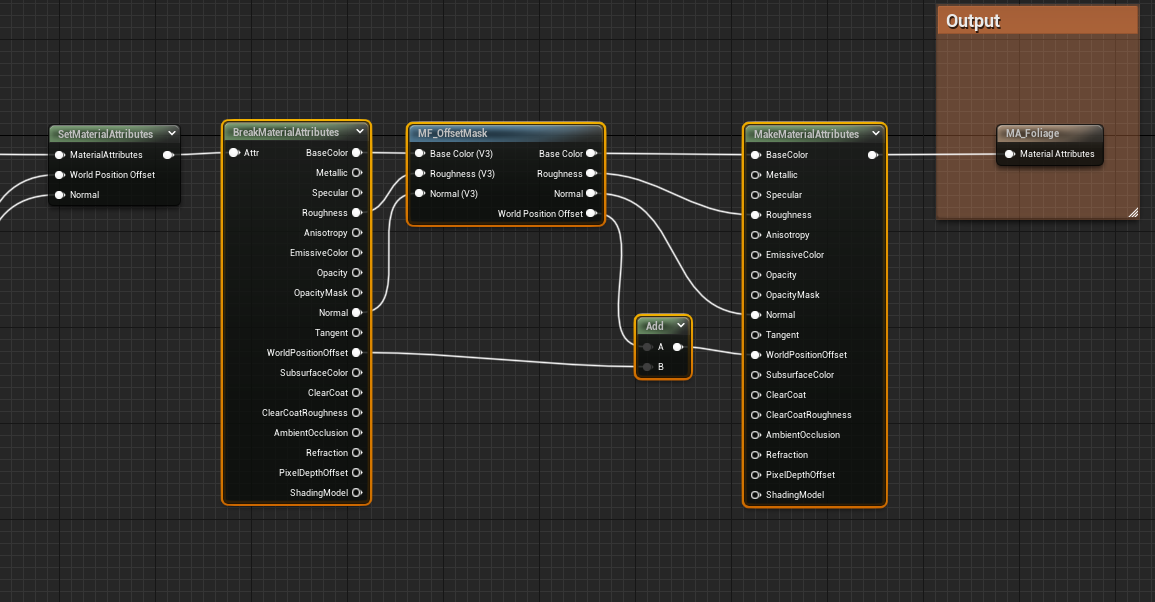Click MA_Foliage Material Attributes input pin

[x=1010, y=153]
